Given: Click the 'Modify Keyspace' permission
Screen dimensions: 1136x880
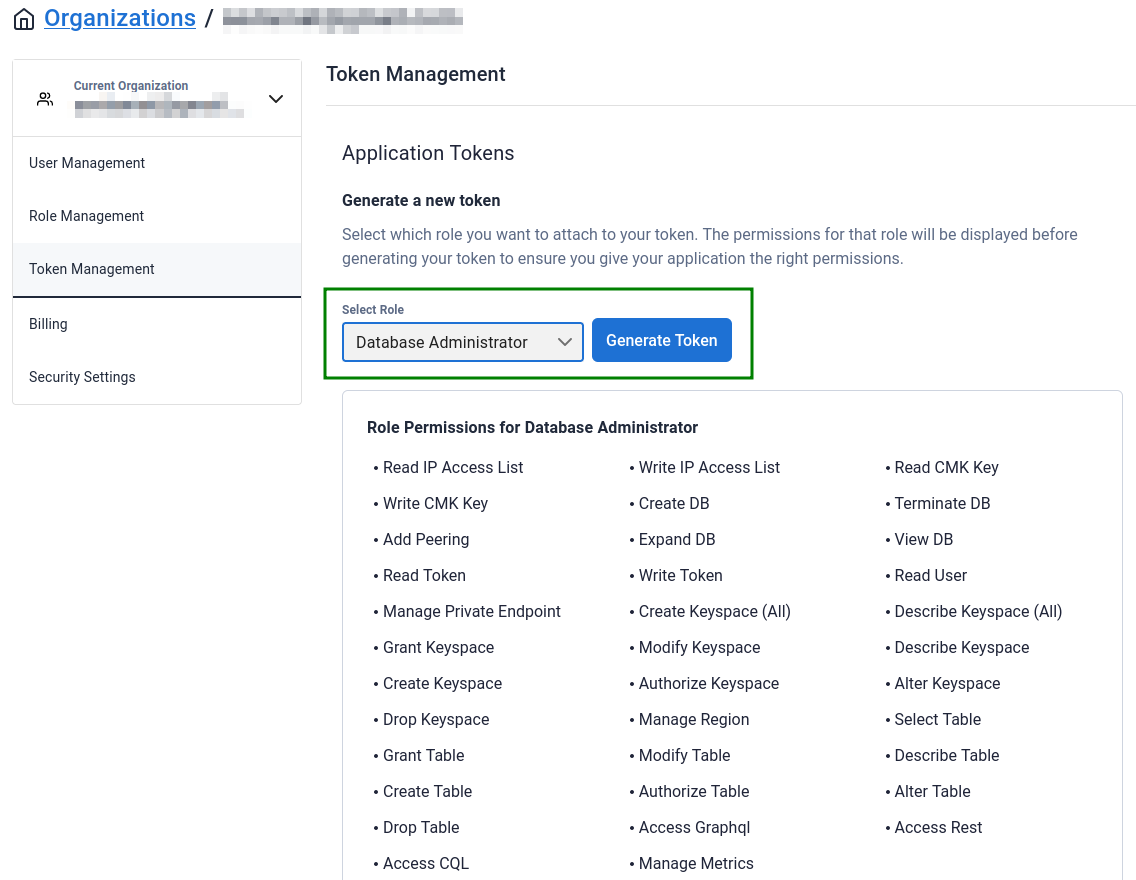Looking at the screenshot, I should tap(699, 648).
